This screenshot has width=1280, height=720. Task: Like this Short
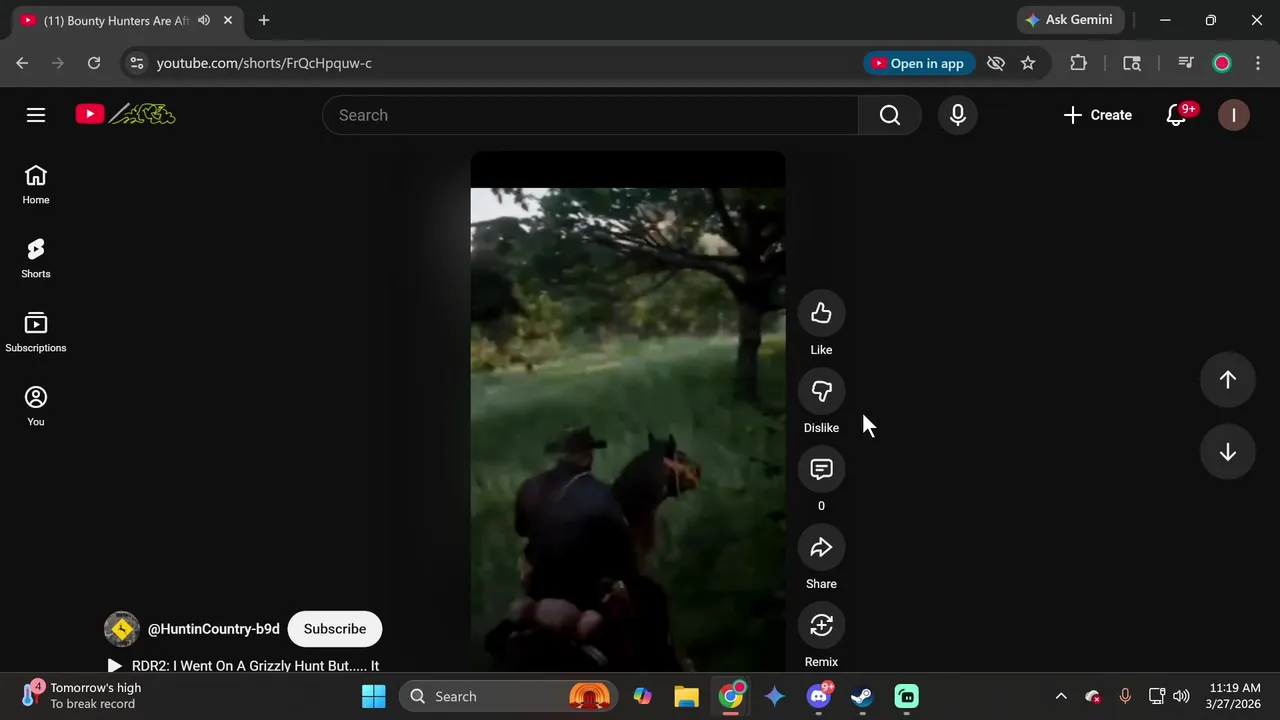point(821,314)
